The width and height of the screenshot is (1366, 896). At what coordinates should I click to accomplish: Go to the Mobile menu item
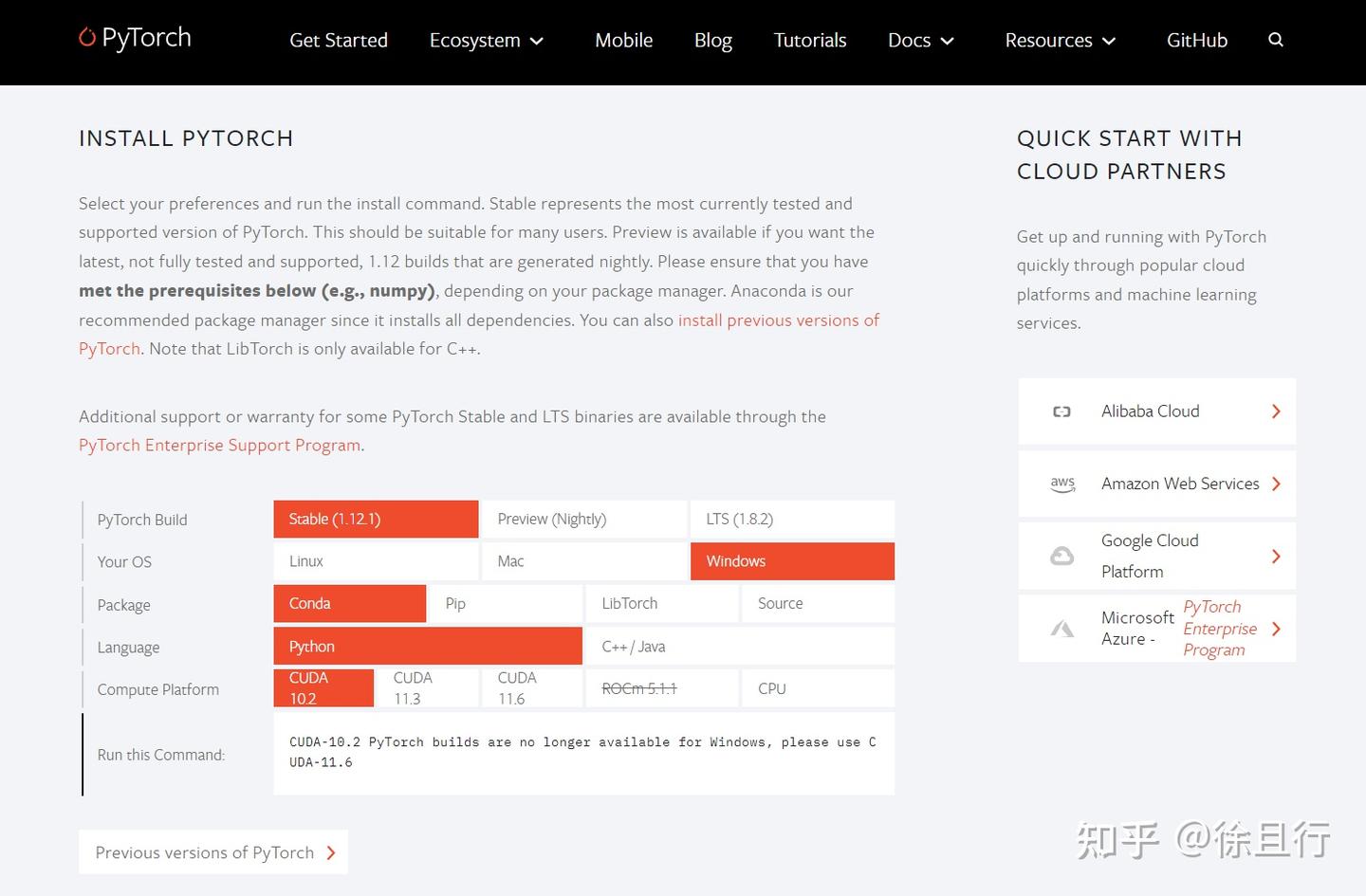[x=623, y=40]
